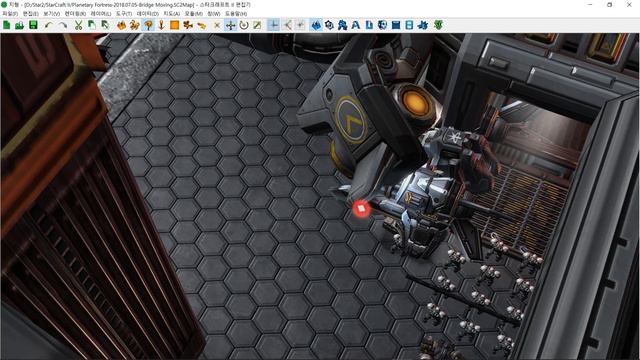Open the 레이어(L) menu
The image size is (640, 360).
coord(101,13)
